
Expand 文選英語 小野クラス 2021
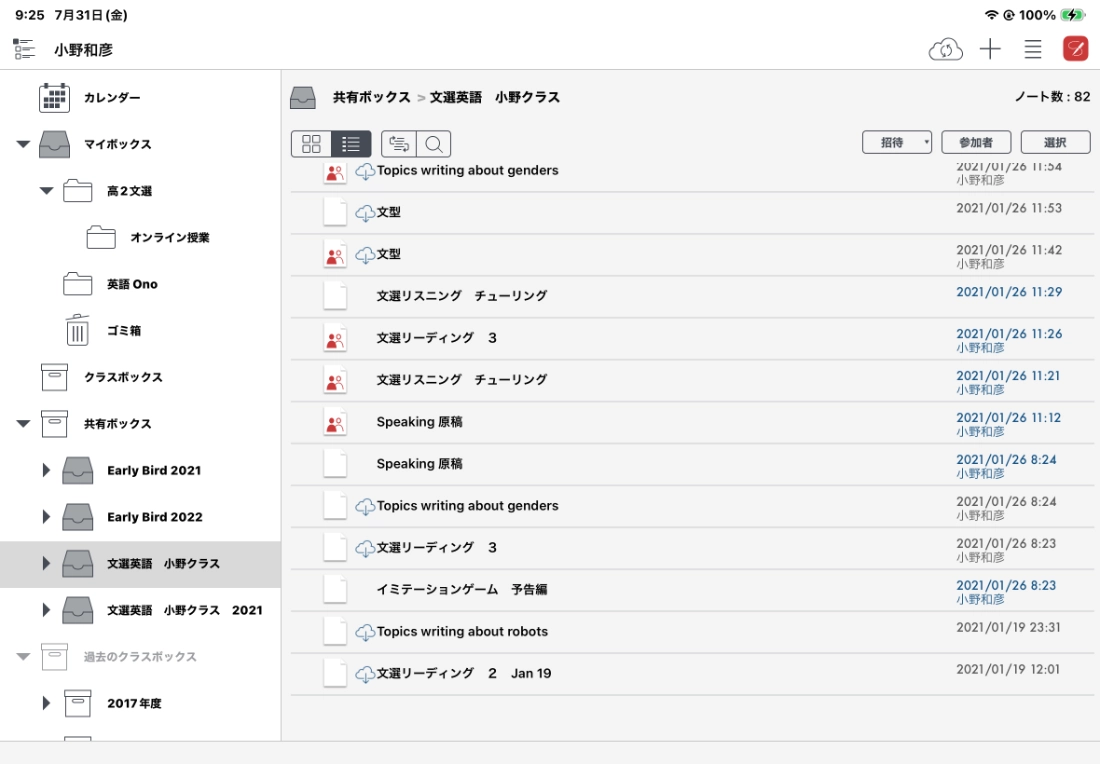(46, 610)
